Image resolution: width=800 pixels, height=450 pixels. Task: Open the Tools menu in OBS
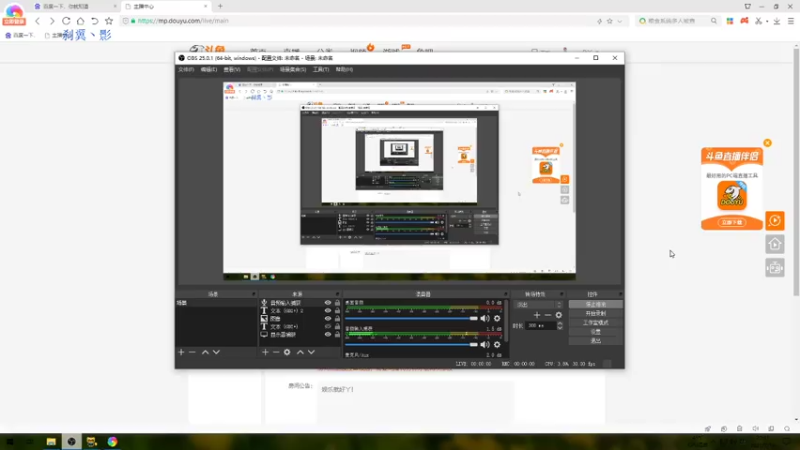[x=321, y=69]
